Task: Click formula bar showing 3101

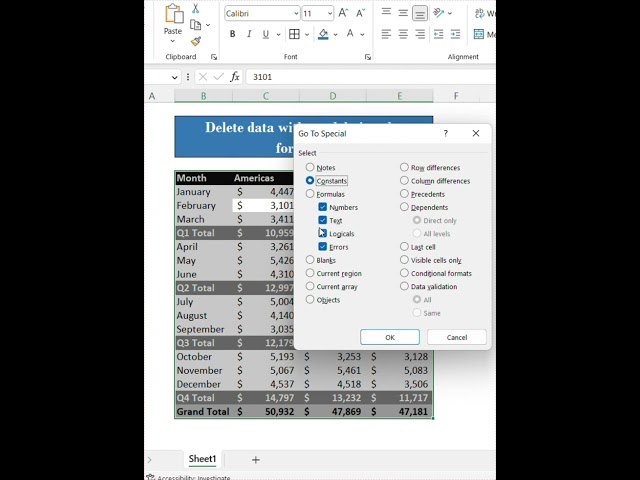Action: (x=371, y=77)
